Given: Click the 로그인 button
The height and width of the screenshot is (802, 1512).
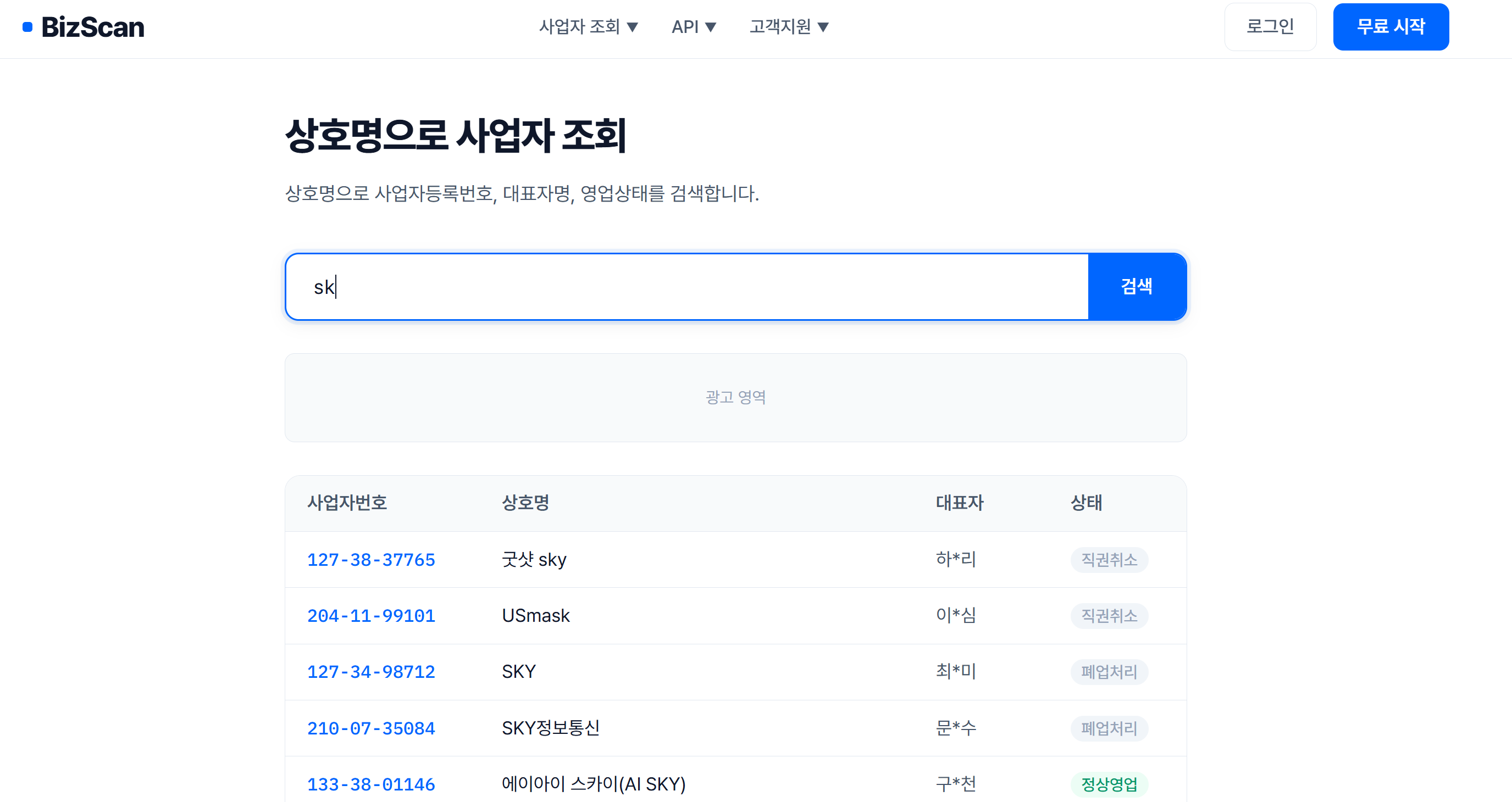Looking at the screenshot, I should pyautogui.click(x=1270, y=27).
